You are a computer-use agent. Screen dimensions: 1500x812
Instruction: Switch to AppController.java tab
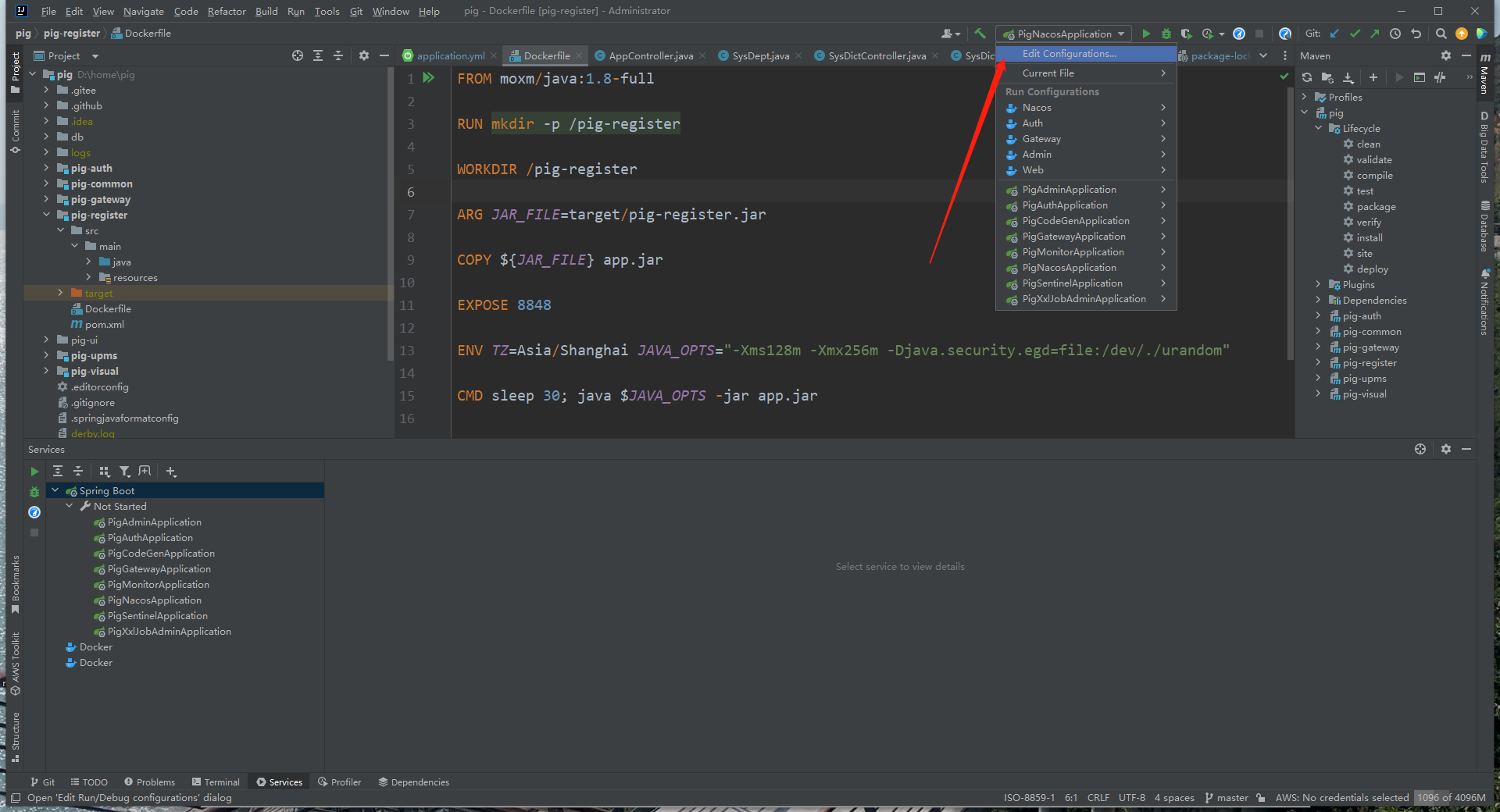coord(650,55)
